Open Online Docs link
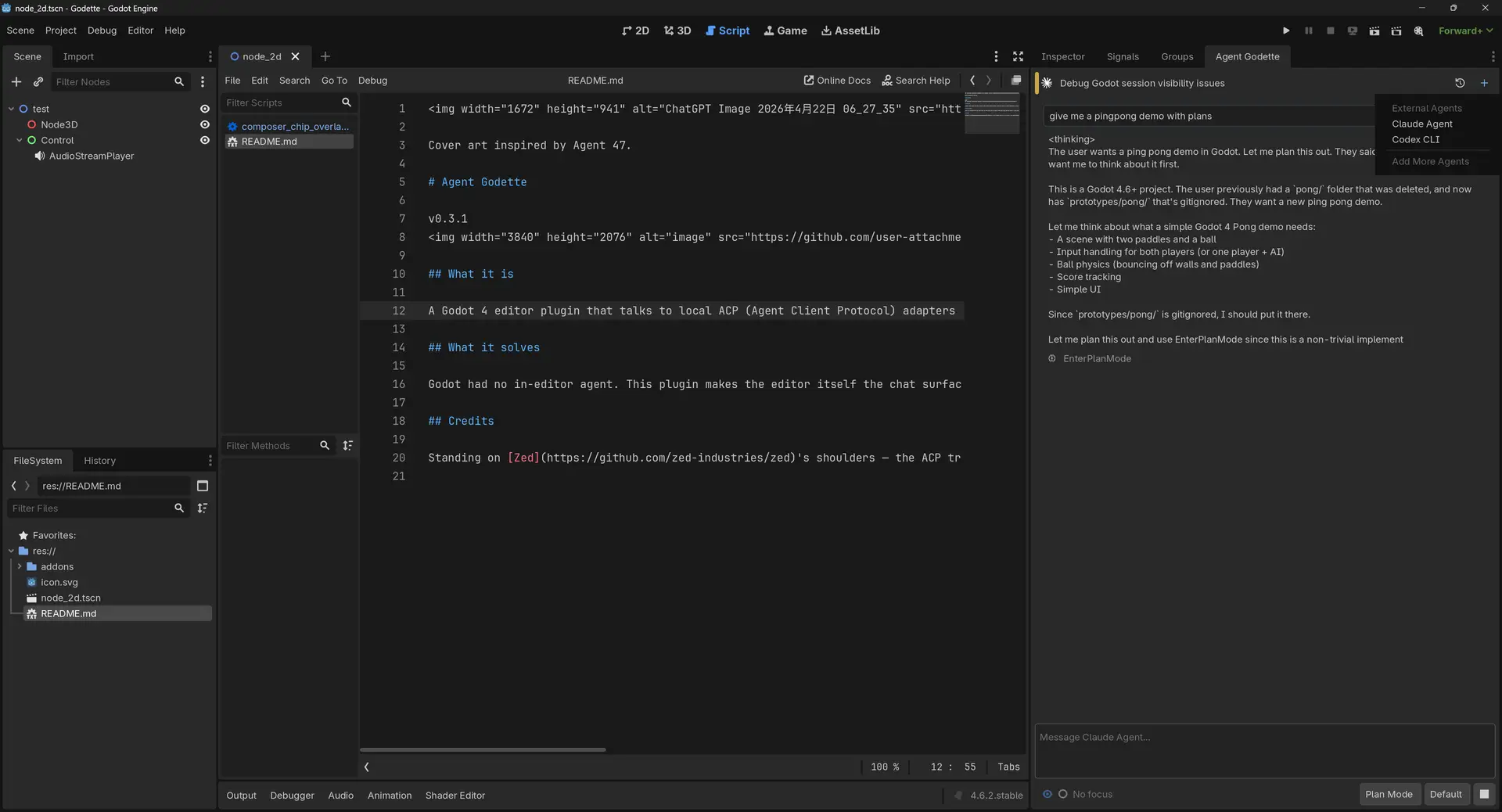This screenshot has height=812, width=1502. tap(837, 81)
